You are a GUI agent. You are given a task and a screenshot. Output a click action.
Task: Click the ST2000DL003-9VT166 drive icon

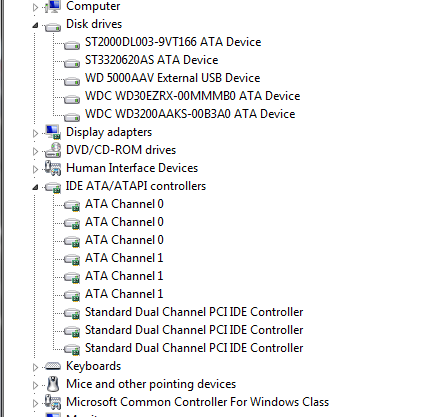72,44
